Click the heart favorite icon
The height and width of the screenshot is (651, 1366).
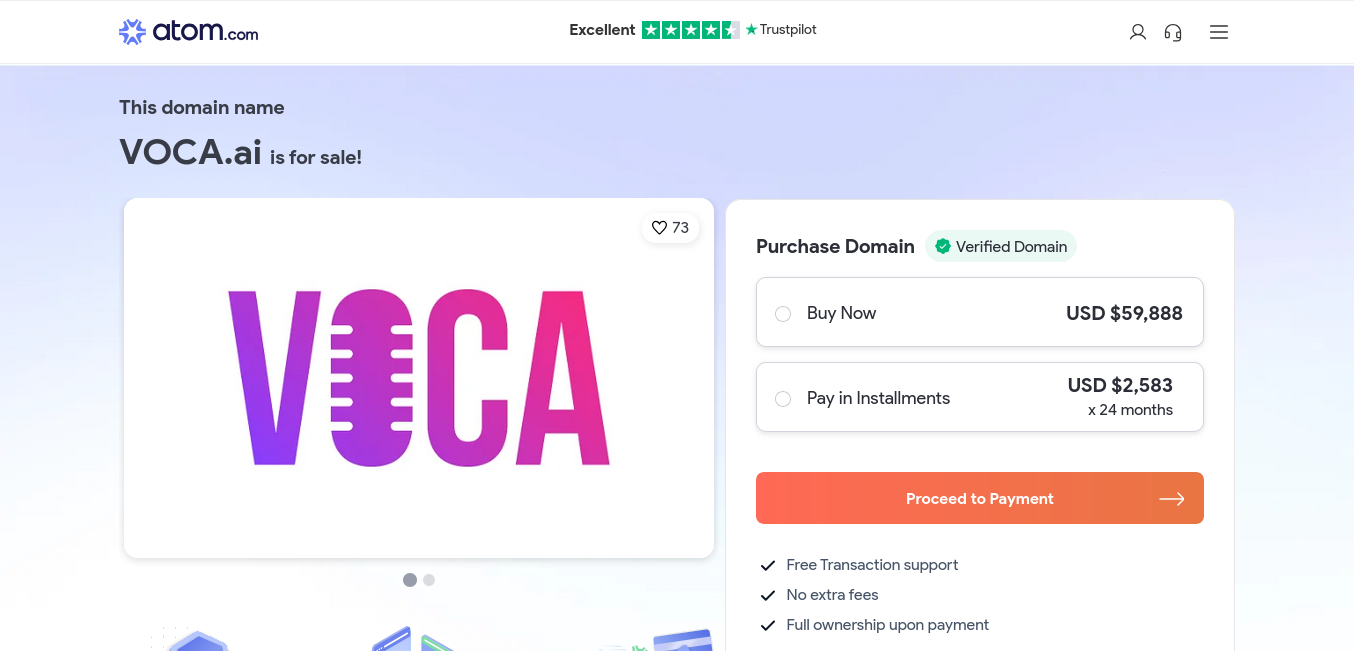(x=659, y=228)
